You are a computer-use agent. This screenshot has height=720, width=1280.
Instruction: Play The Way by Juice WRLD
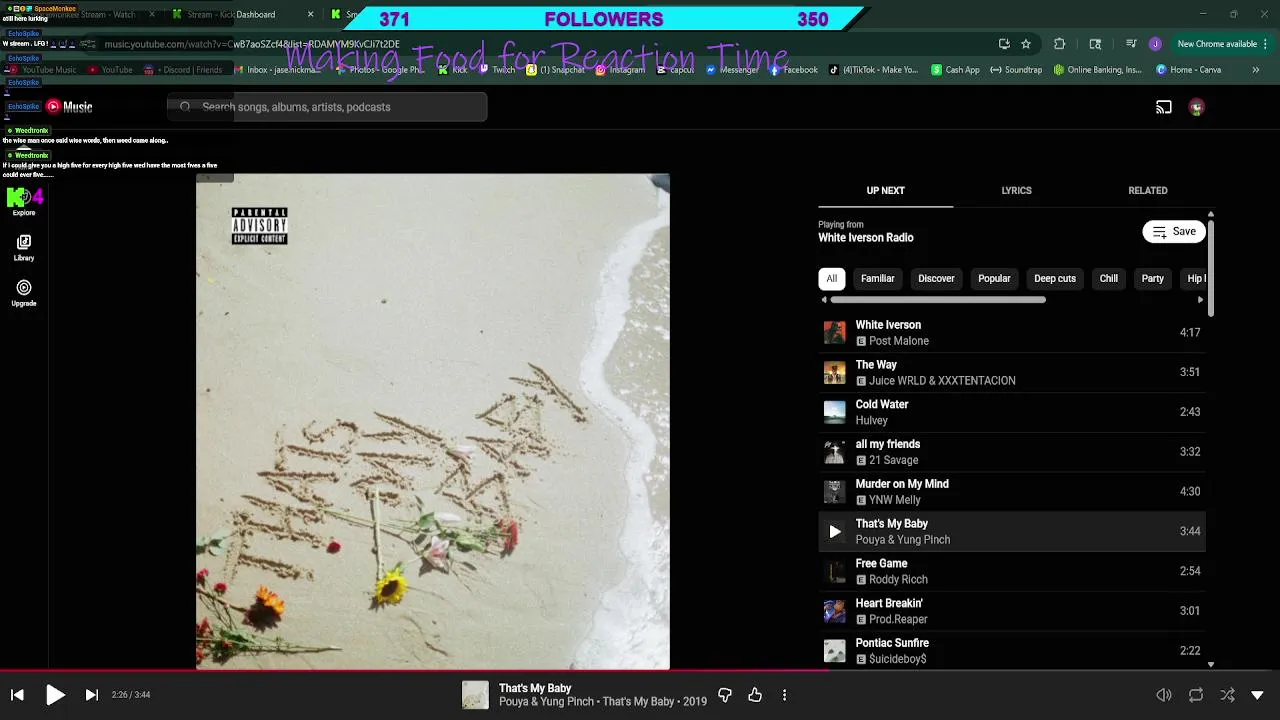click(x=1012, y=372)
